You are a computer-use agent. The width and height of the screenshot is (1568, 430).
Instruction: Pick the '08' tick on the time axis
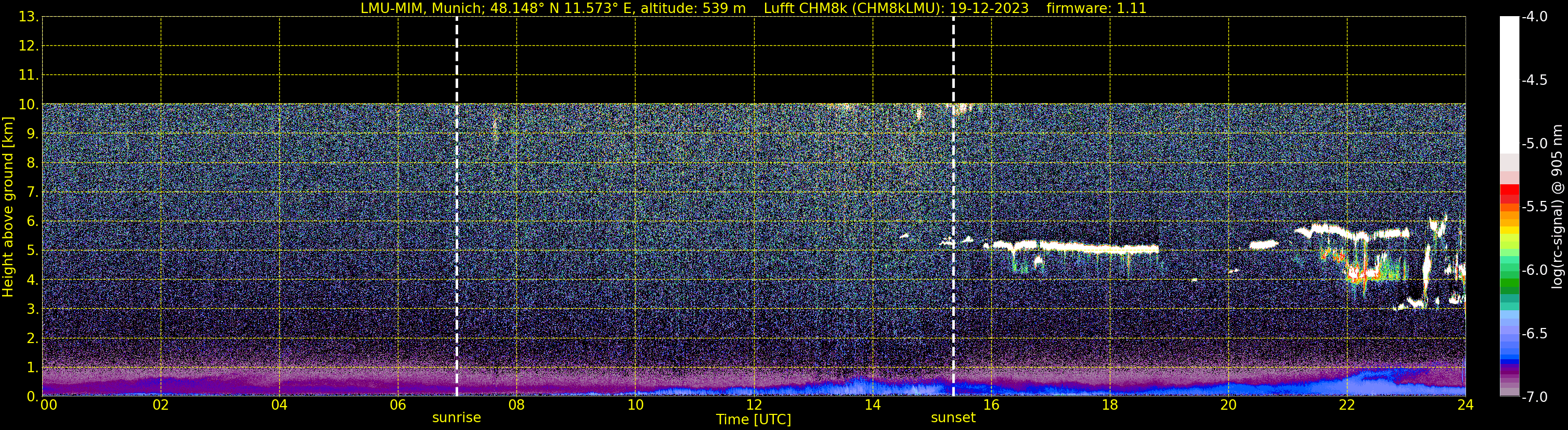click(517, 405)
